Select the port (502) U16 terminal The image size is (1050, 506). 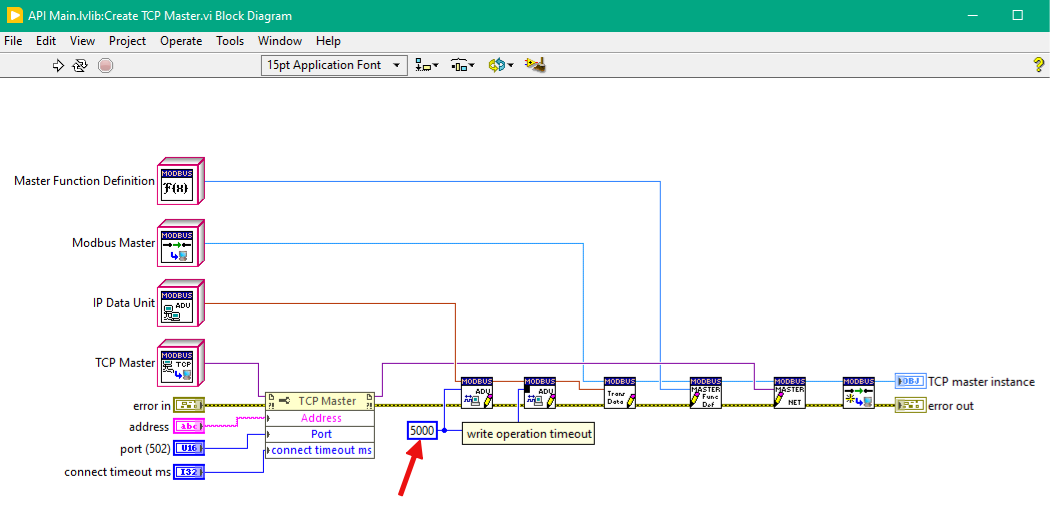pyautogui.click(x=190, y=448)
